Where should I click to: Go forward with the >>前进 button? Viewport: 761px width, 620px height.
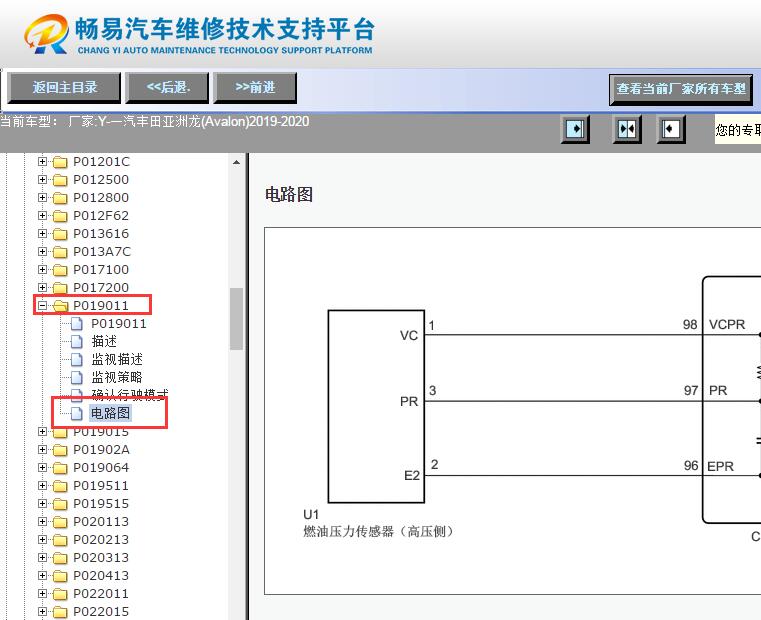(255, 87)
